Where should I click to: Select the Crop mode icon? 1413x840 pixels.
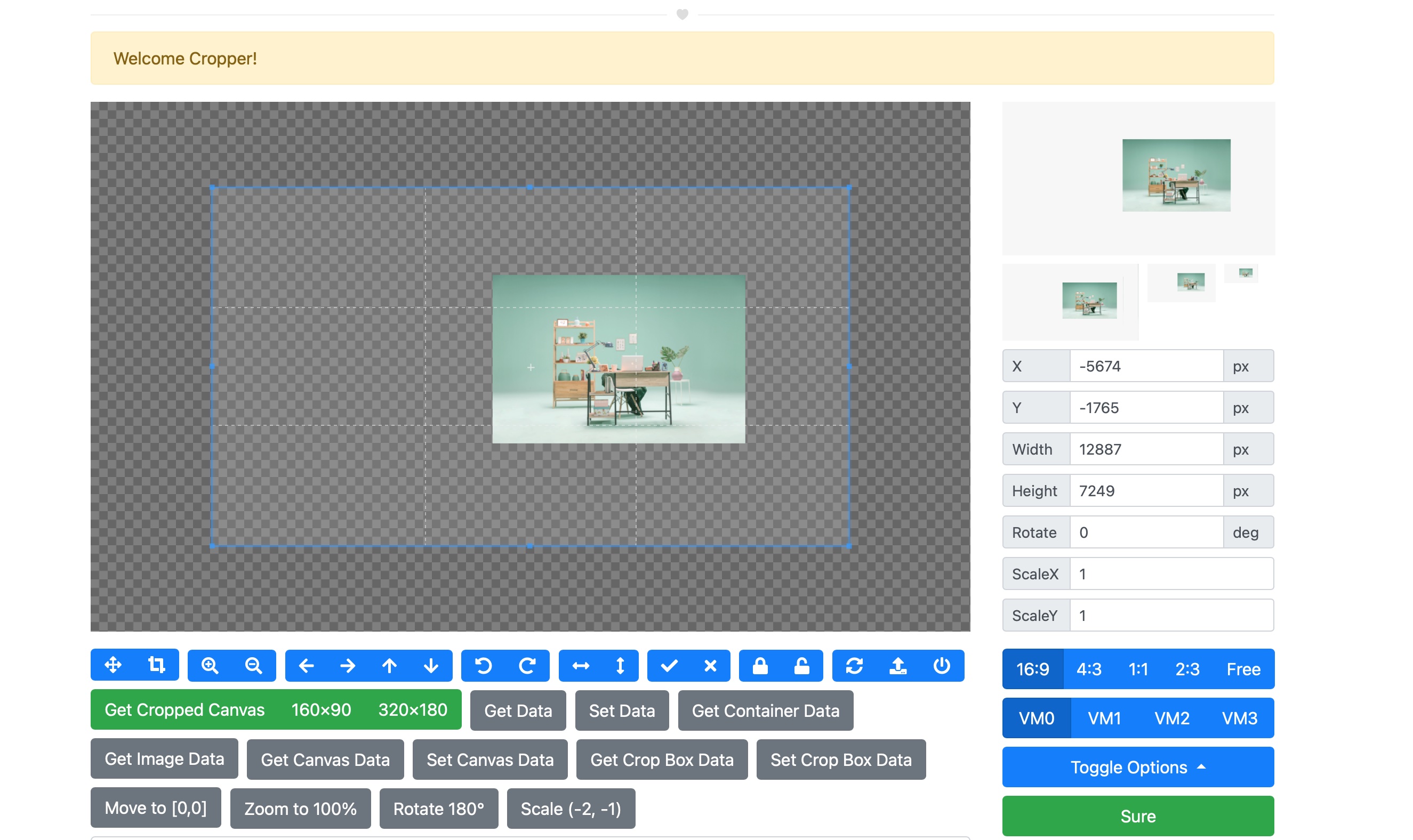click(x=156, y=665)
